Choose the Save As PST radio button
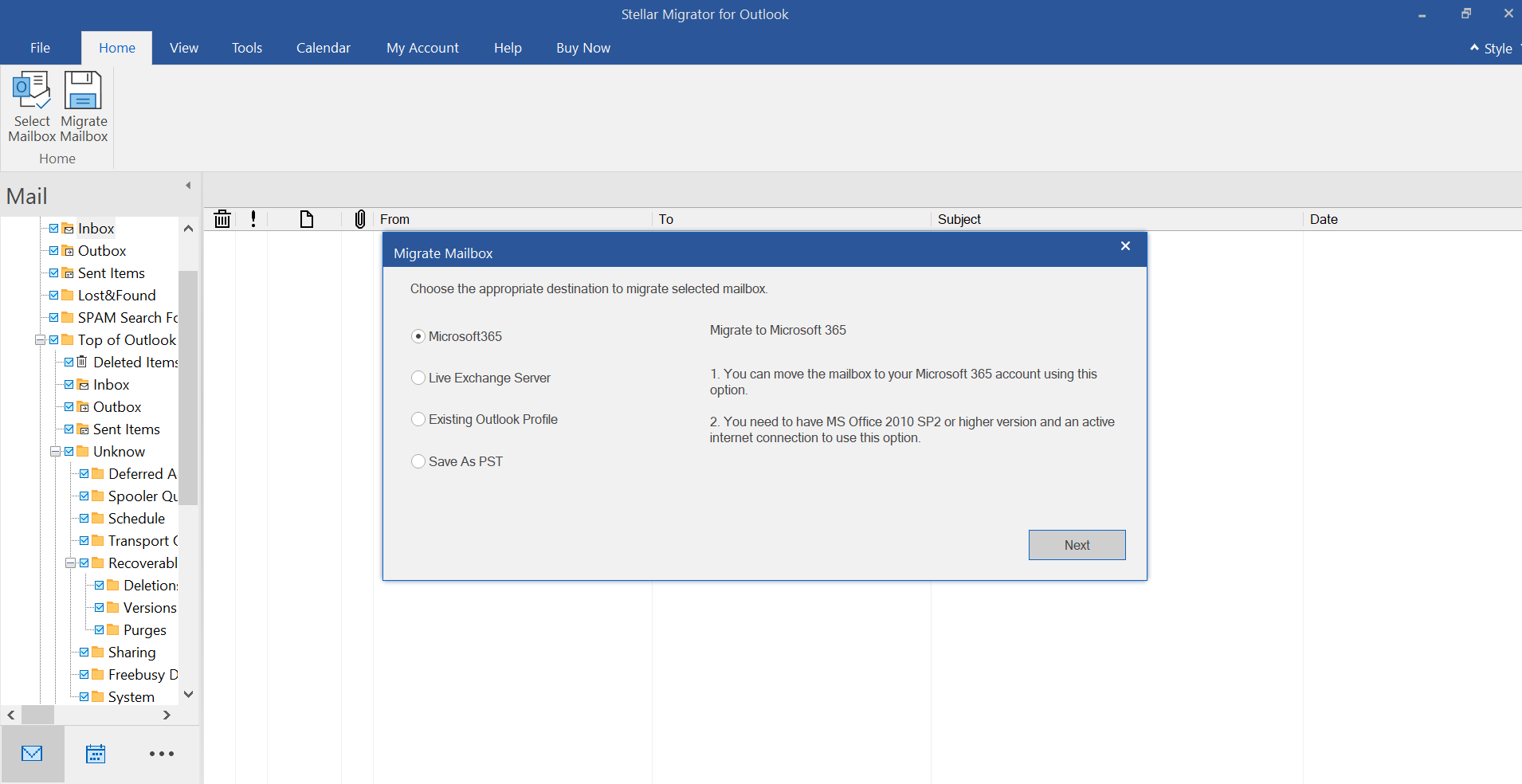Viewport: 1522px width, 784px height. [x=418, y=461]
